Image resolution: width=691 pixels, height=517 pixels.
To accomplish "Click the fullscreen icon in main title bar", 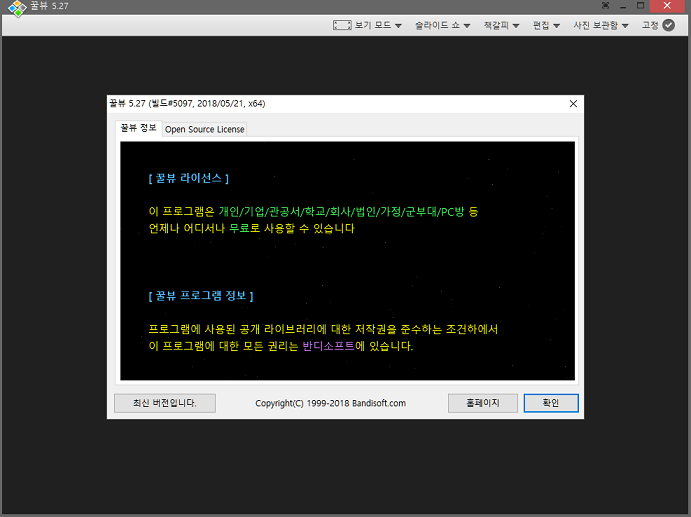I will coord(606,6).
